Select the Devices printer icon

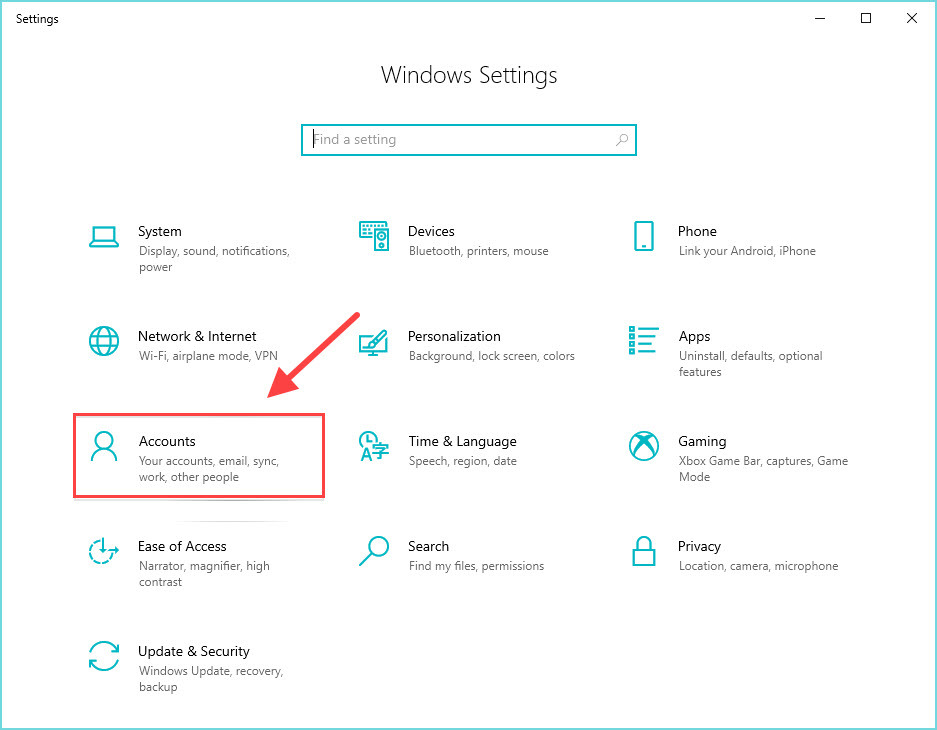[x=373, y=238]
